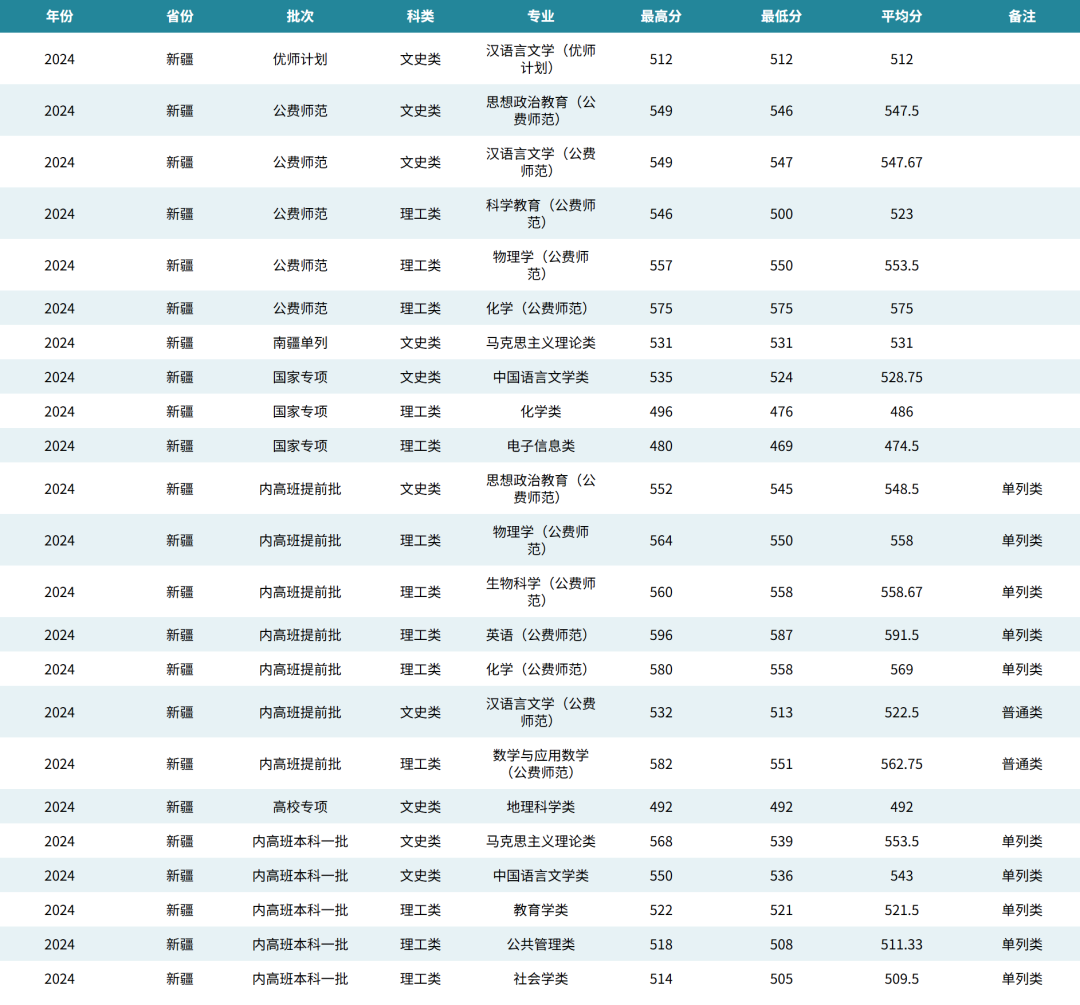This screenshot has height=1005, width=1080.
Task: Select the 优师计划 batch cell
Action: [x=300, y=59]
